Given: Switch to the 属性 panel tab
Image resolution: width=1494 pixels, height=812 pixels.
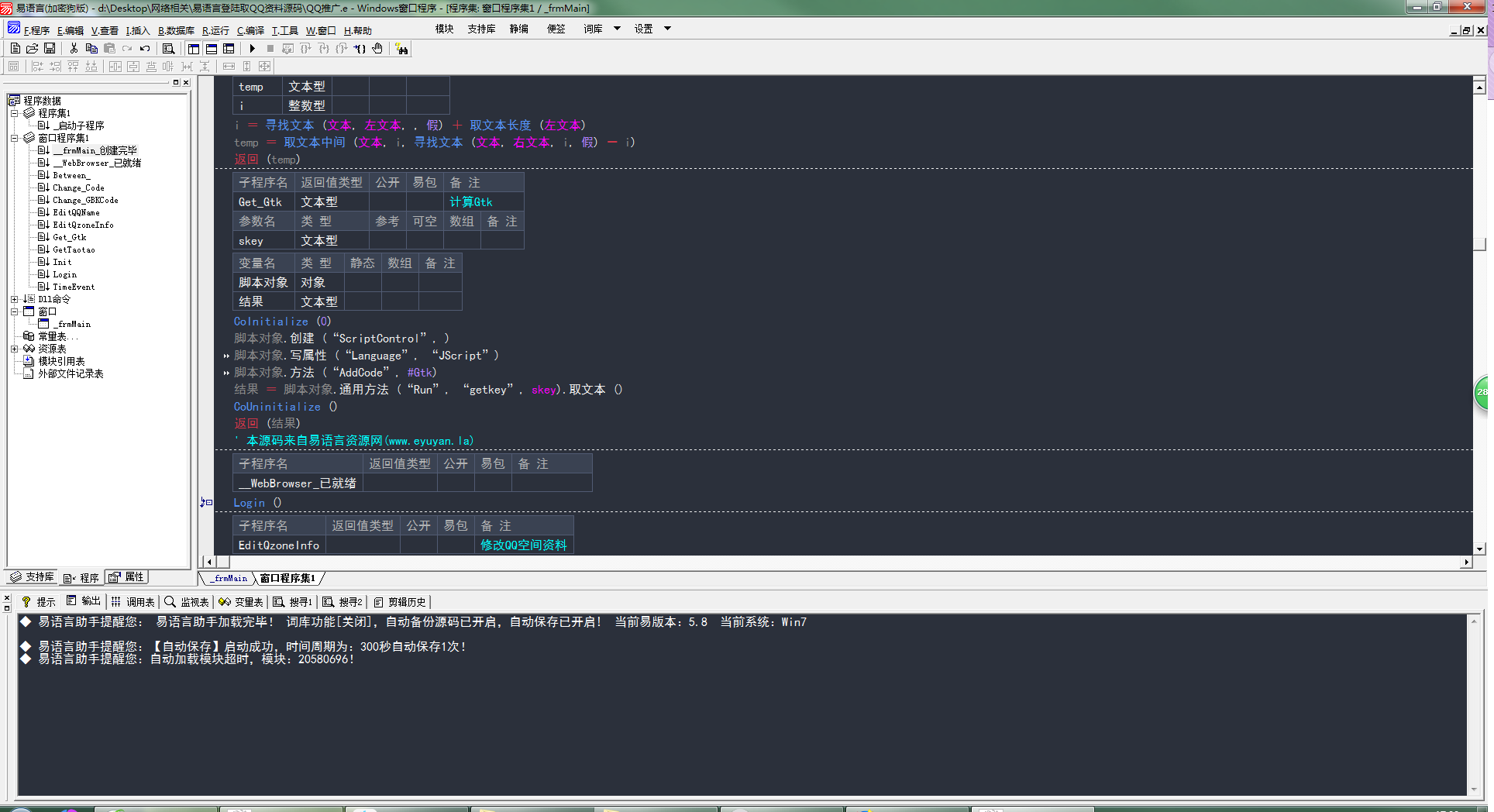Looking at the screenshot, I should [126, 576].
